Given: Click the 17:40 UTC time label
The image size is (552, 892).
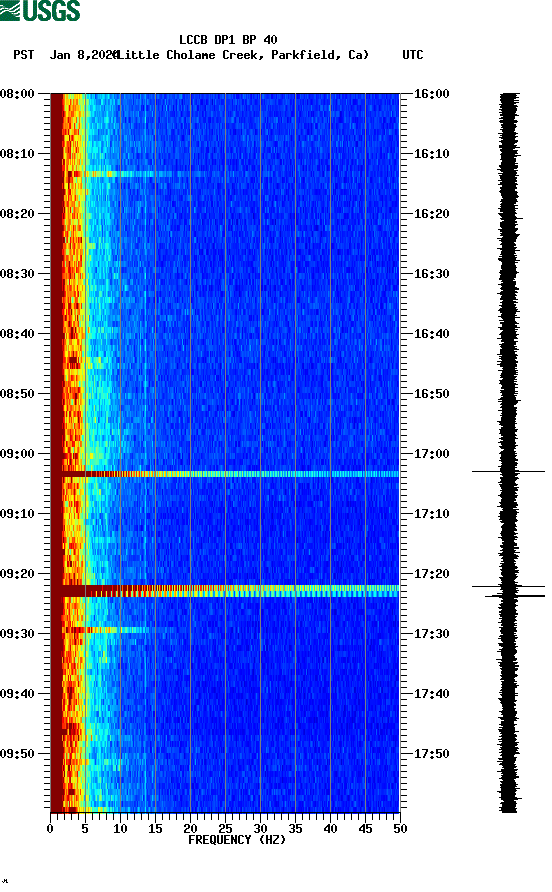Looking at the screenshot, I should click(431, 694).
